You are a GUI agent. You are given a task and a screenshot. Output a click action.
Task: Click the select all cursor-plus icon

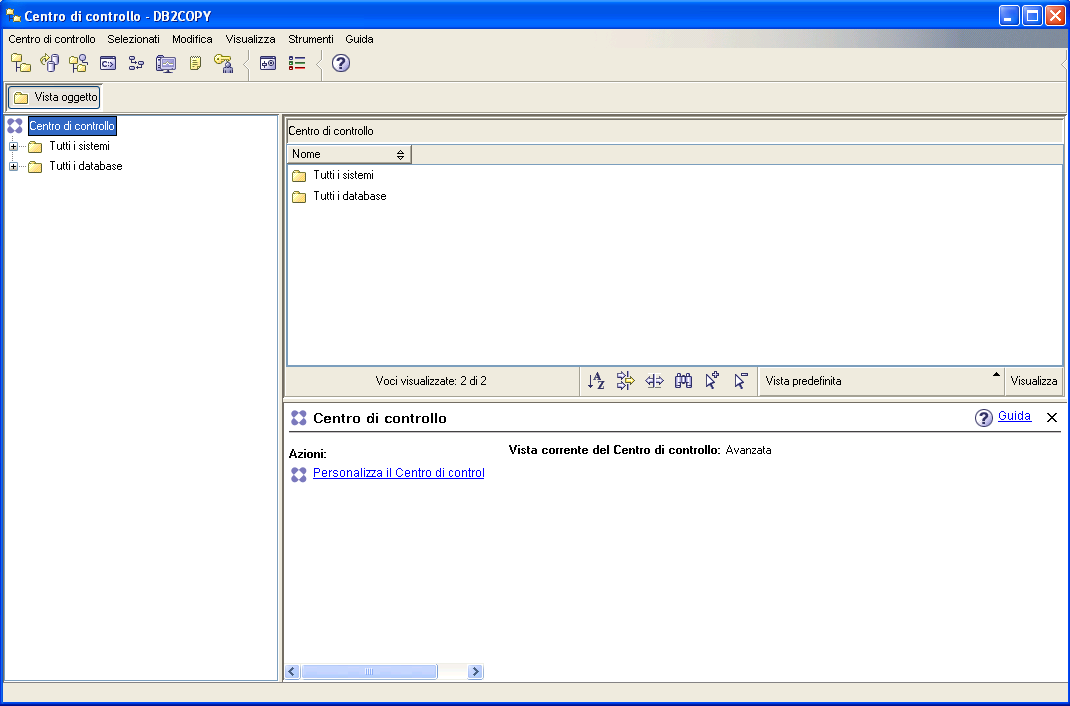pyautogui.click(x=712, y=380)
